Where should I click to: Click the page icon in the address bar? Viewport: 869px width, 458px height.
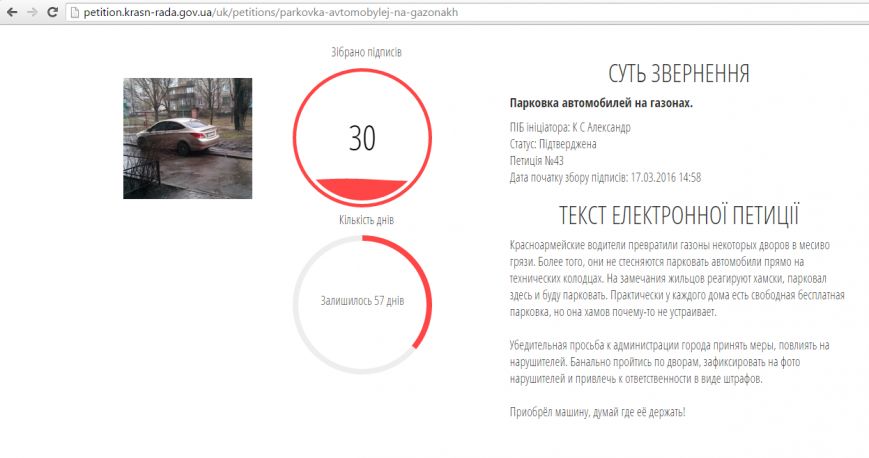tap(74, 12)
